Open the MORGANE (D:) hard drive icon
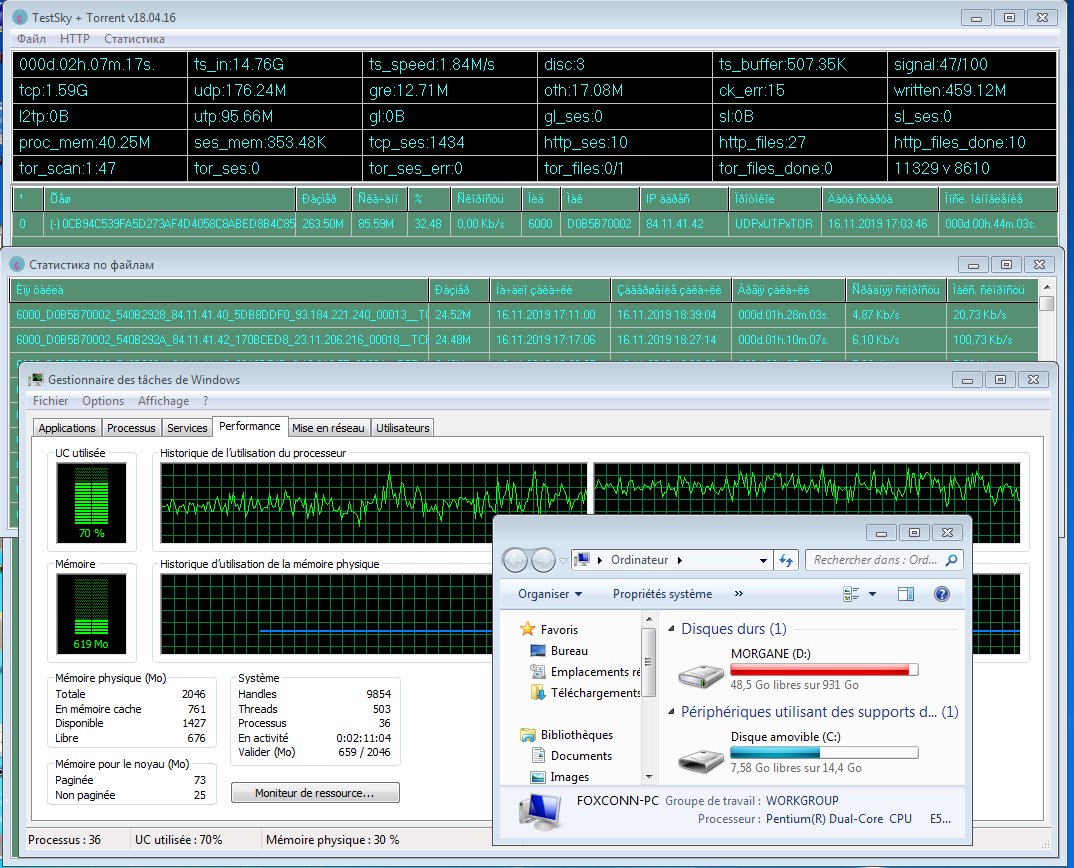This screenshot has height=868, width=1074. pyautogui.click(x=699, y=674)
